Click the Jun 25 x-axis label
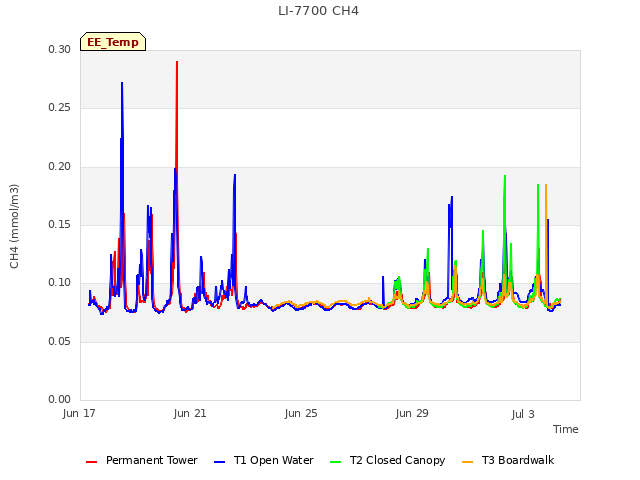This screenshot has height=480, width=640. [x=301, y=413]
